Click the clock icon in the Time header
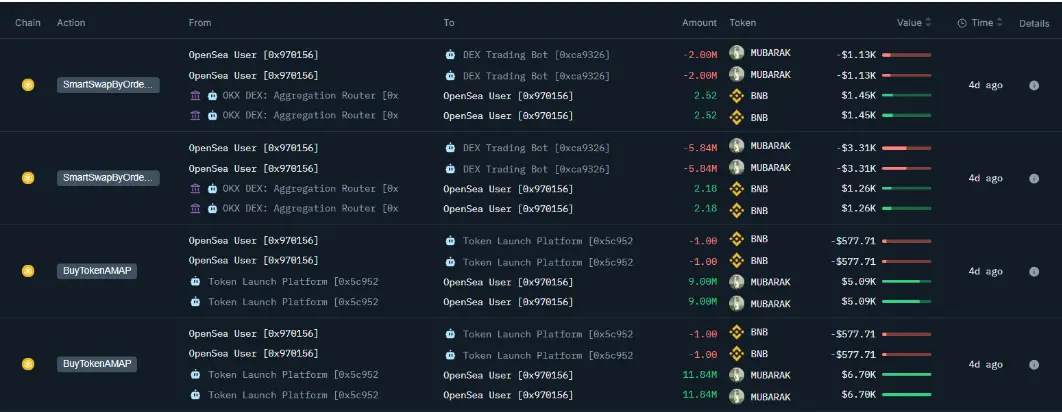 tap(962, 23)
